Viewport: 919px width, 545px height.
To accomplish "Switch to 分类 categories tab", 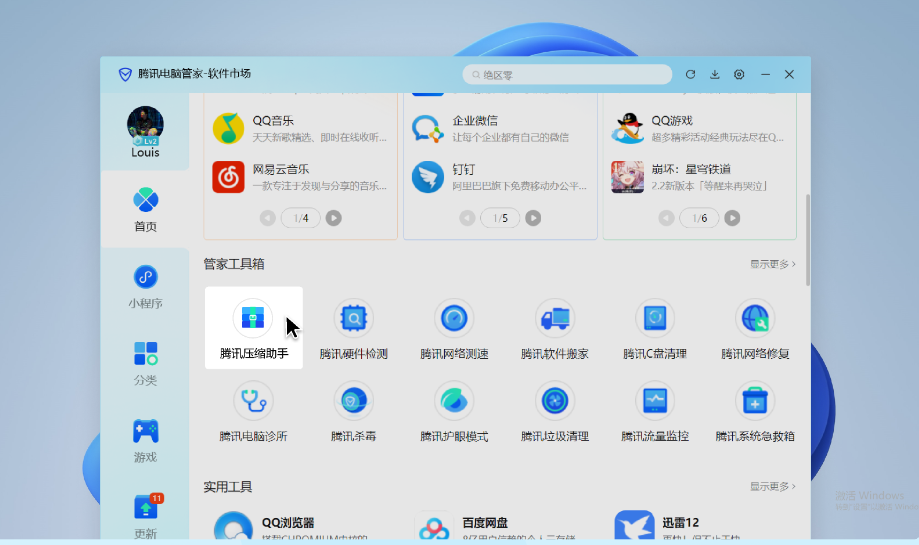I will click(x=145, y=363).
